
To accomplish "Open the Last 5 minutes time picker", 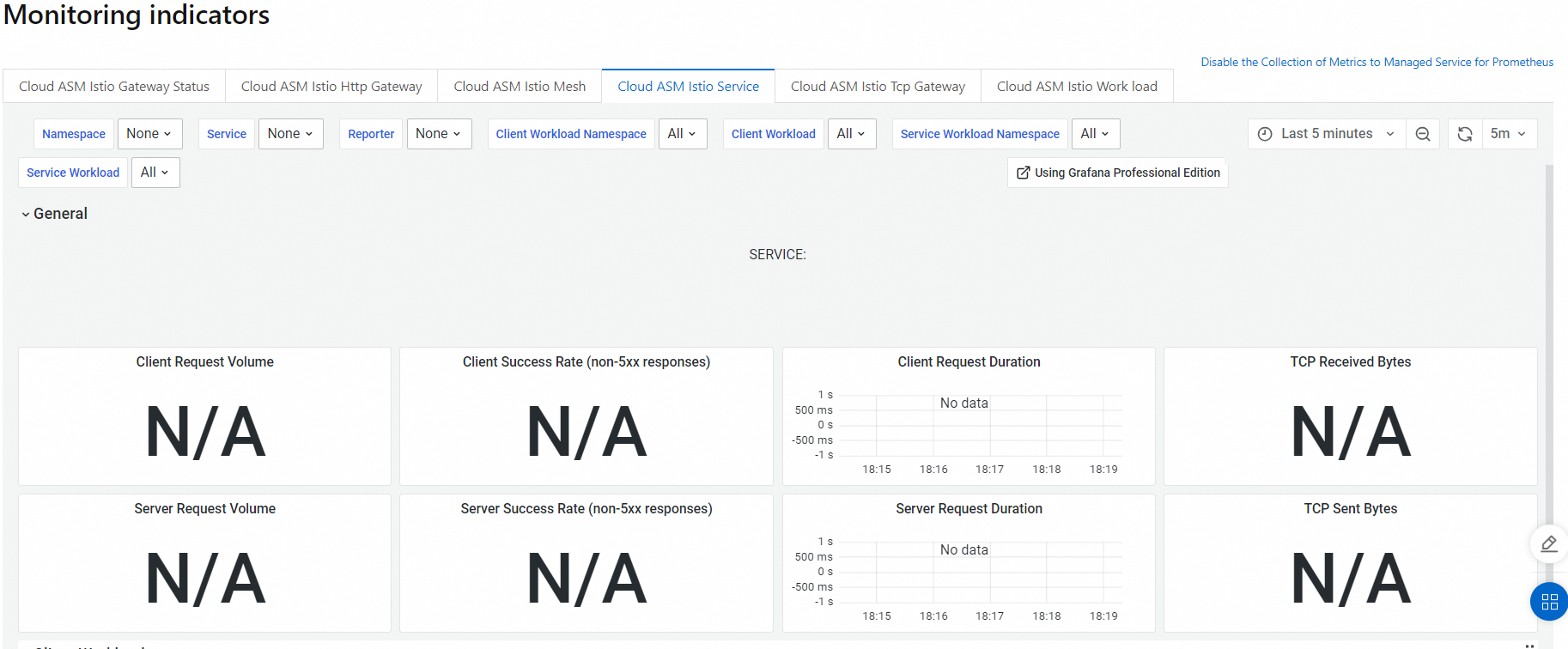I will click(1327, 134).
